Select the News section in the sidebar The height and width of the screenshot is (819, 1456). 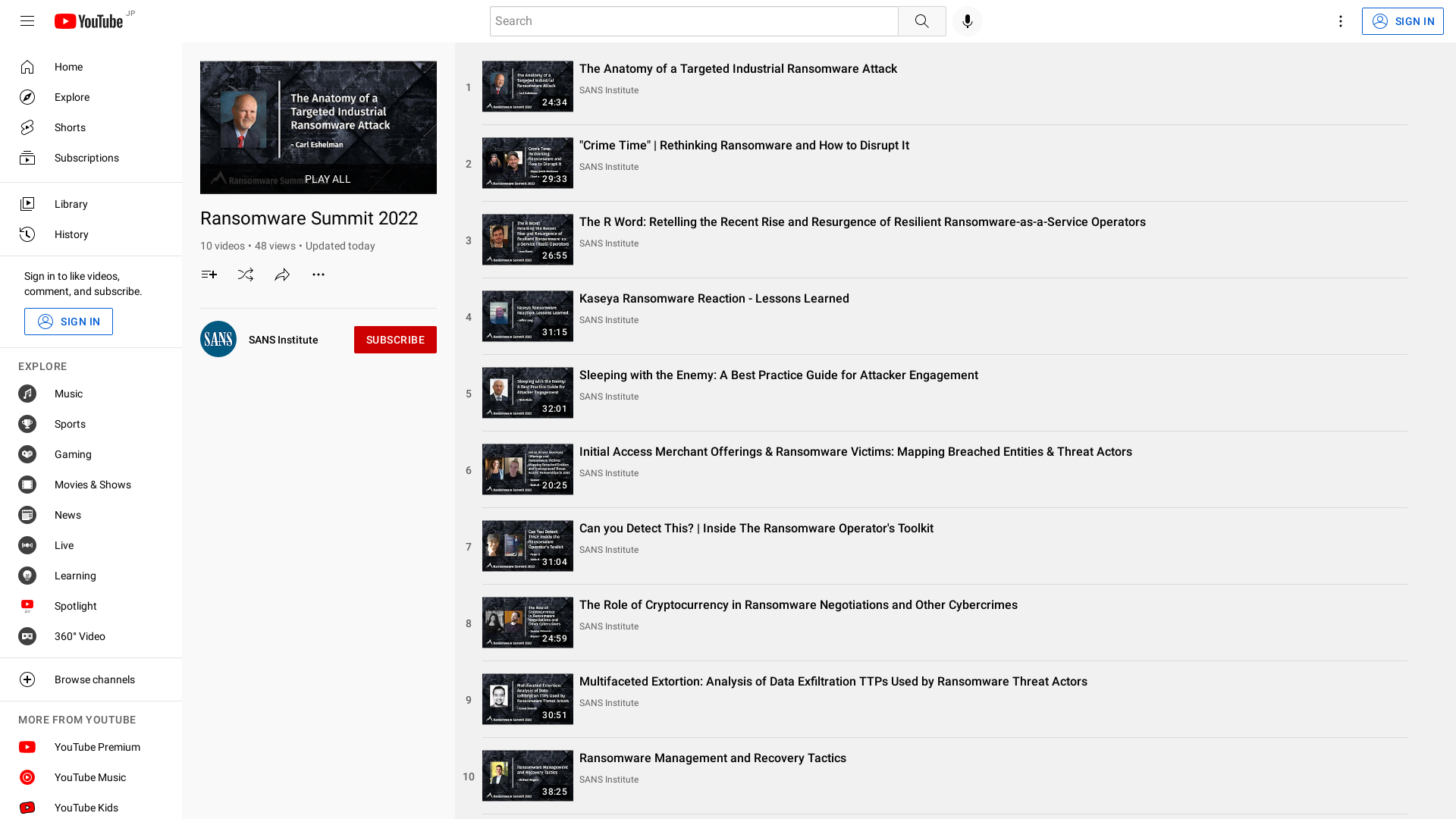(x=67, y=515)
